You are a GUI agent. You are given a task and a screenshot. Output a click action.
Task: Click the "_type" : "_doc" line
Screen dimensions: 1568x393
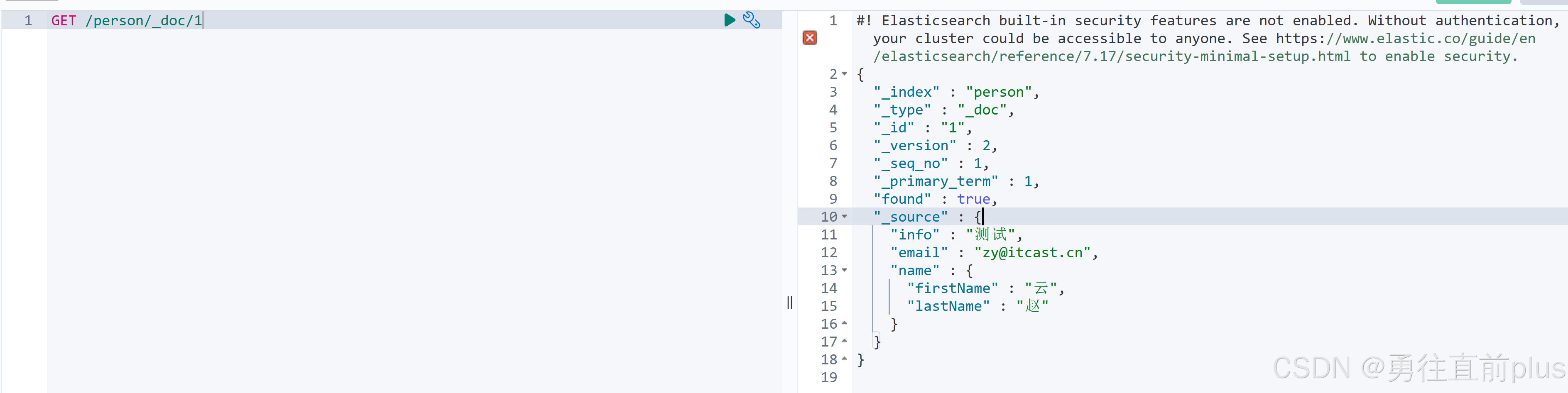(x=943, y=110)
